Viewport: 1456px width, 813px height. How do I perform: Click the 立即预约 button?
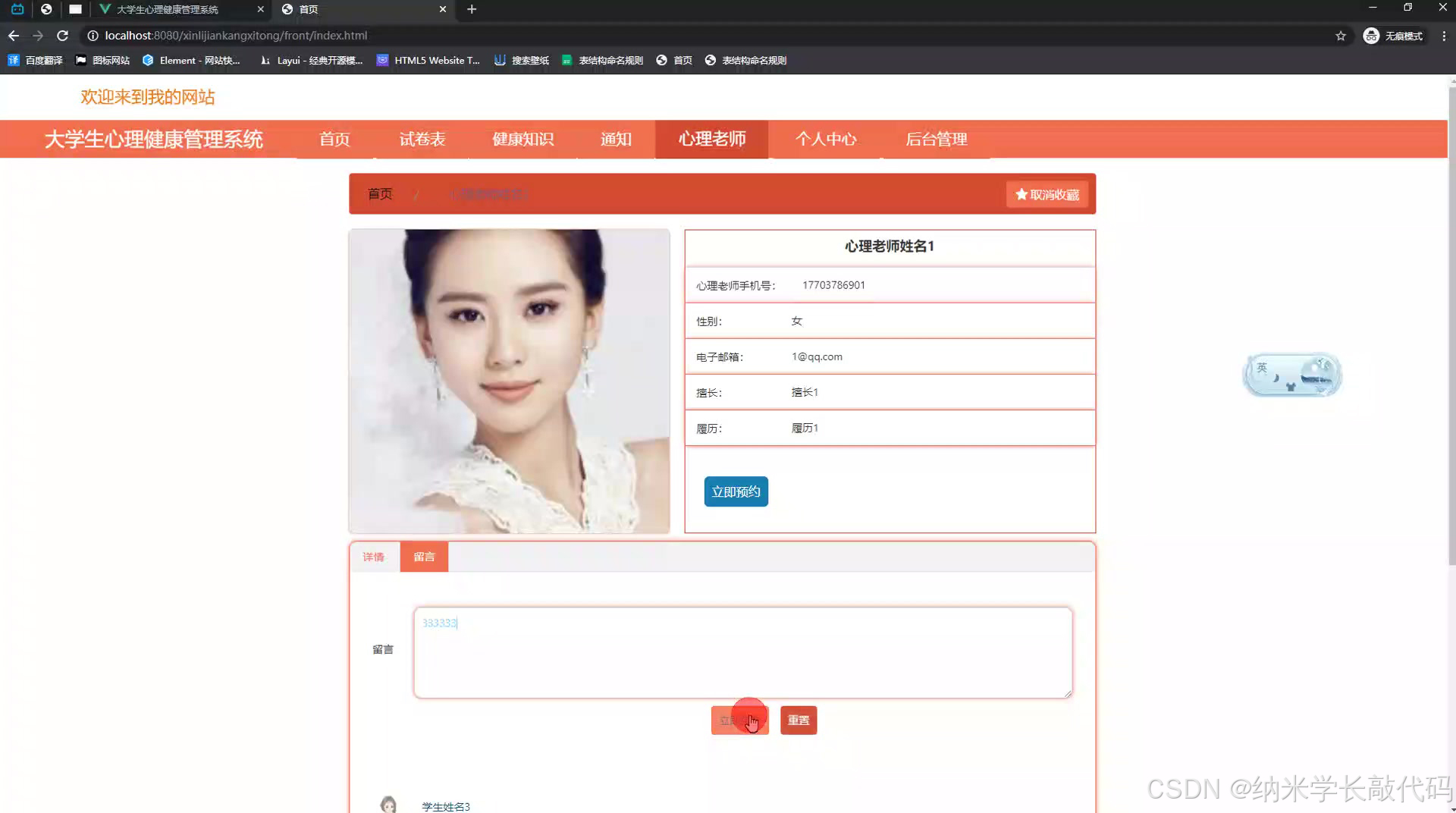pos(736,491)
